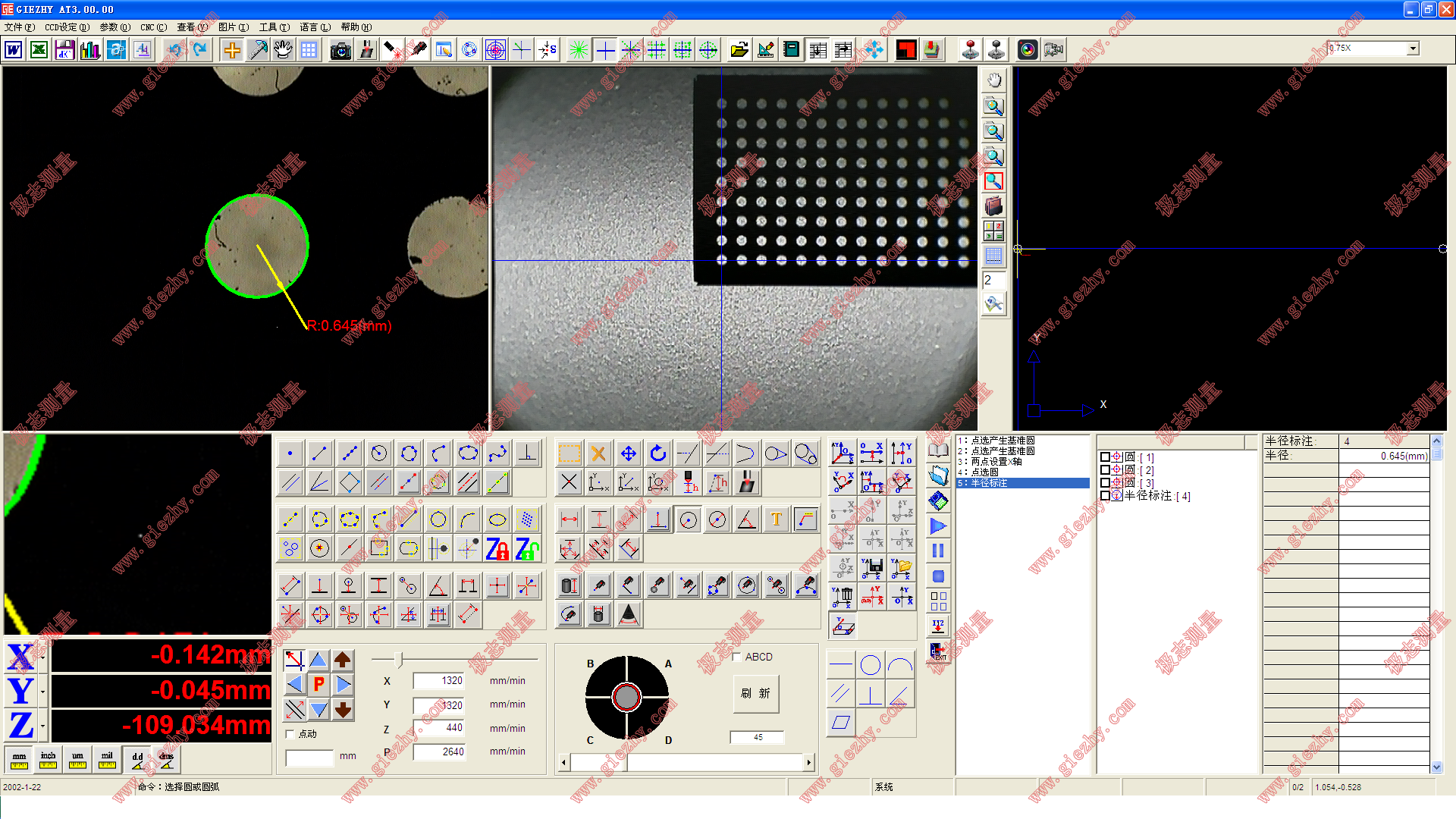
Task: Toggle checkbox for 圆 [3] element
Action: (1105, 483)
